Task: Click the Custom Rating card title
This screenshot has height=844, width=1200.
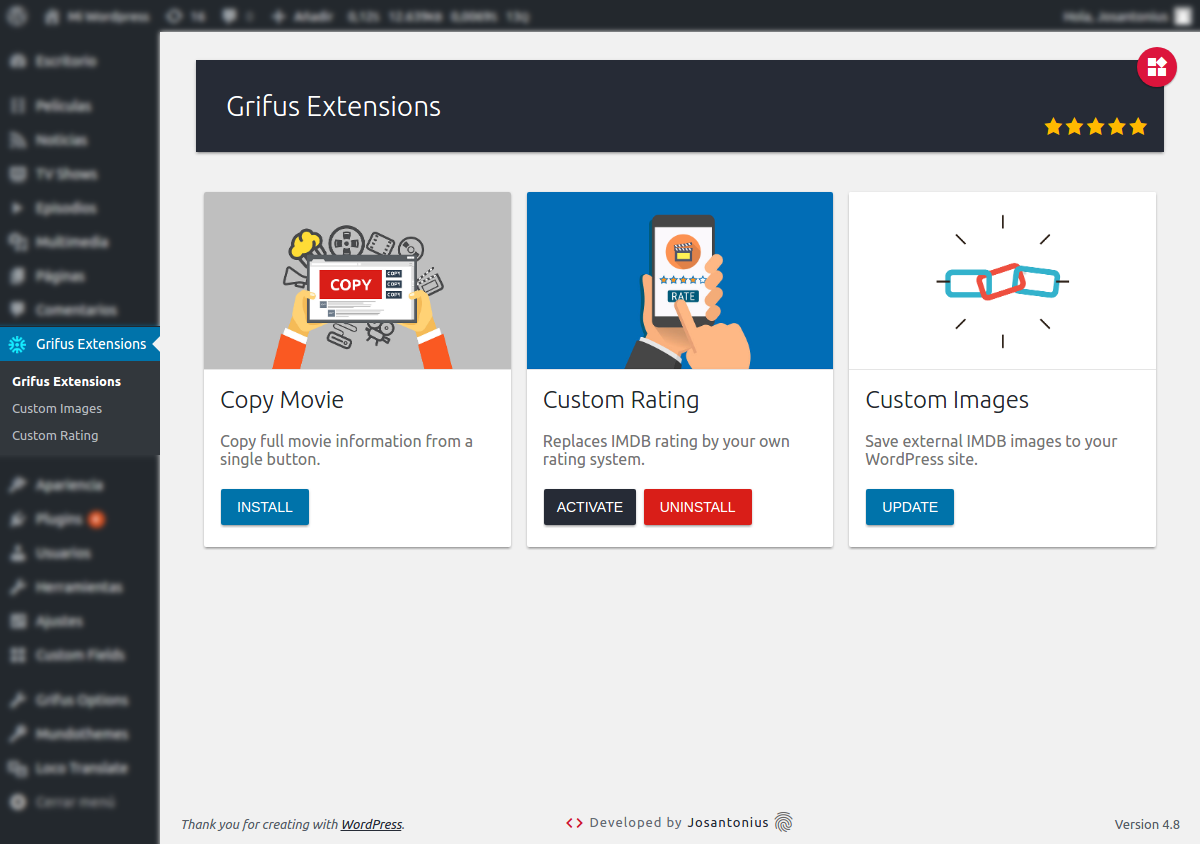Action: (621, 400)
